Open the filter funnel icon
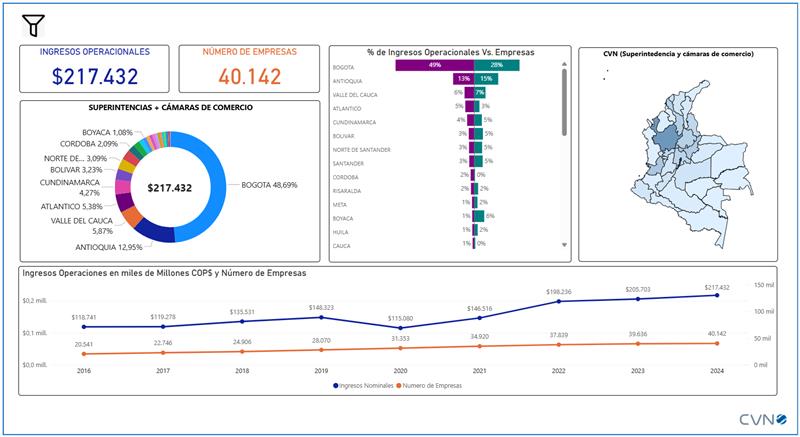800x437 pixels. tap(33, 24)
